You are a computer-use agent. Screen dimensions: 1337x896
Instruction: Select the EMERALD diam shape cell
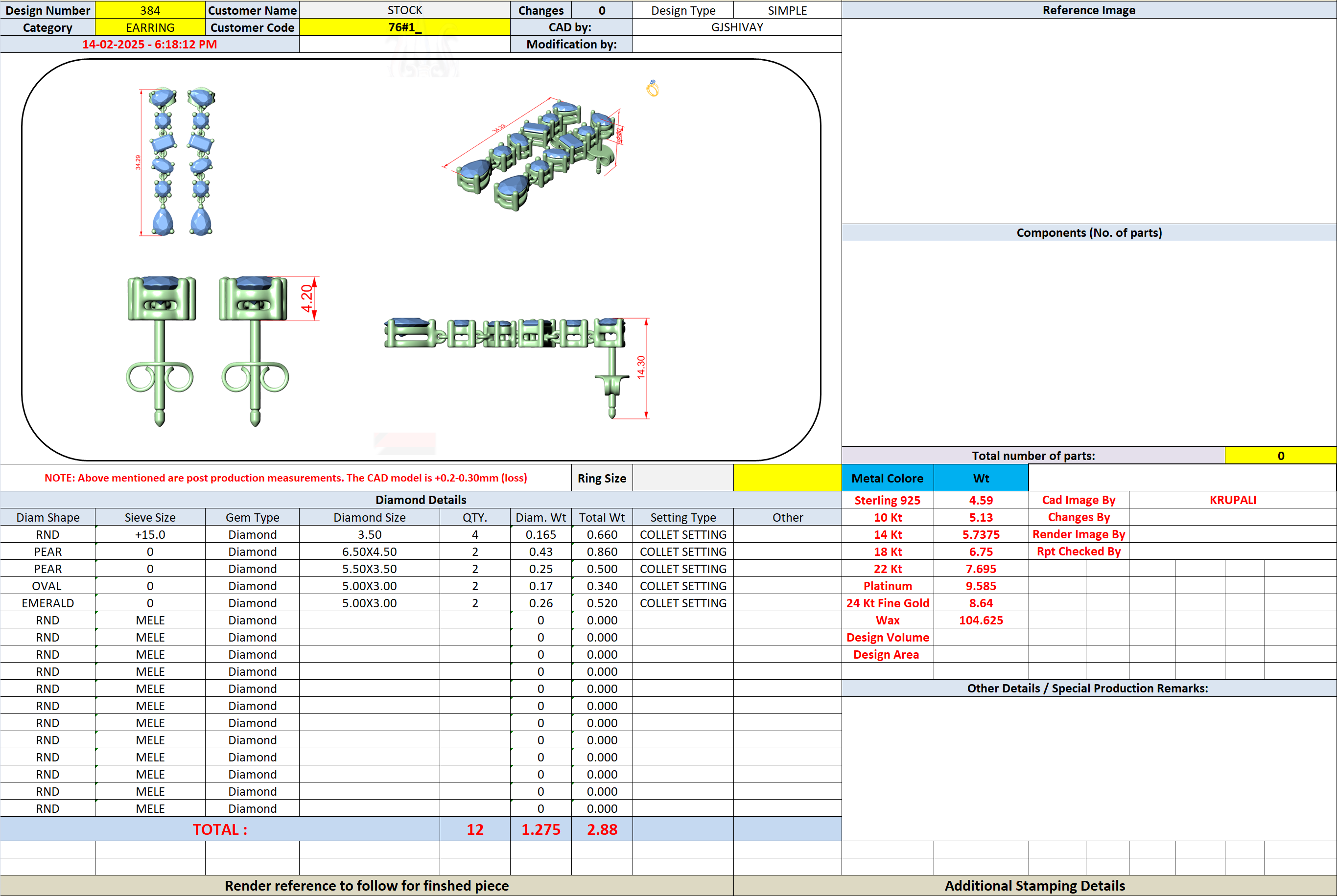click(47, 603)
